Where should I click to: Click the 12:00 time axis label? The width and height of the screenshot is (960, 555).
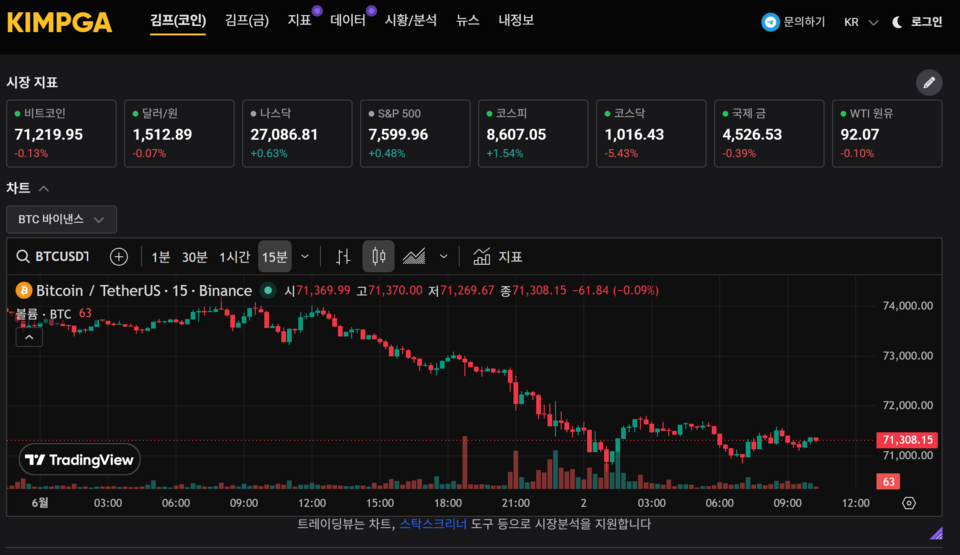pos(855,503)
